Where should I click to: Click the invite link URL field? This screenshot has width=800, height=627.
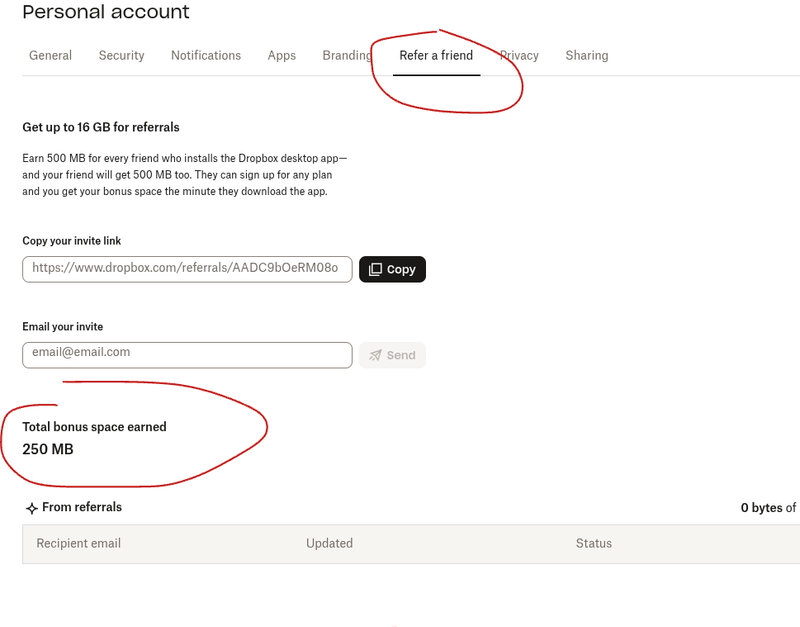[x=187, y=269]
